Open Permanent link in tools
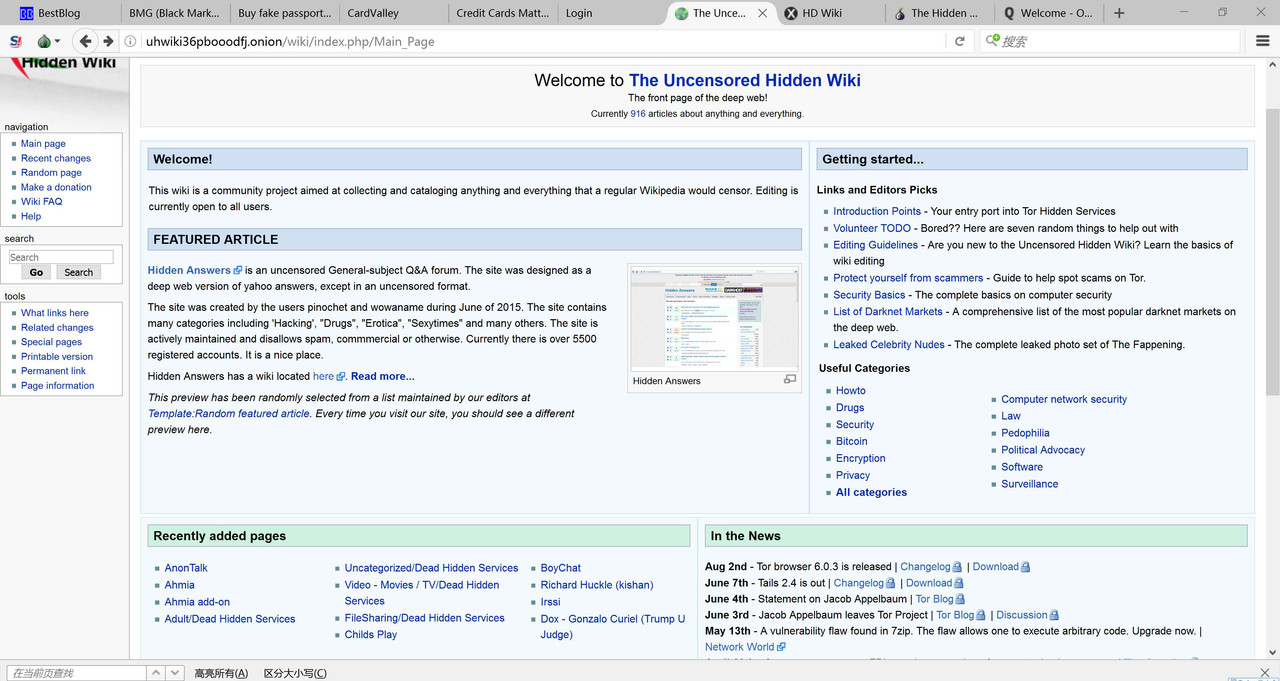Viewport: 1280px width, 681px height. point(53,371)
